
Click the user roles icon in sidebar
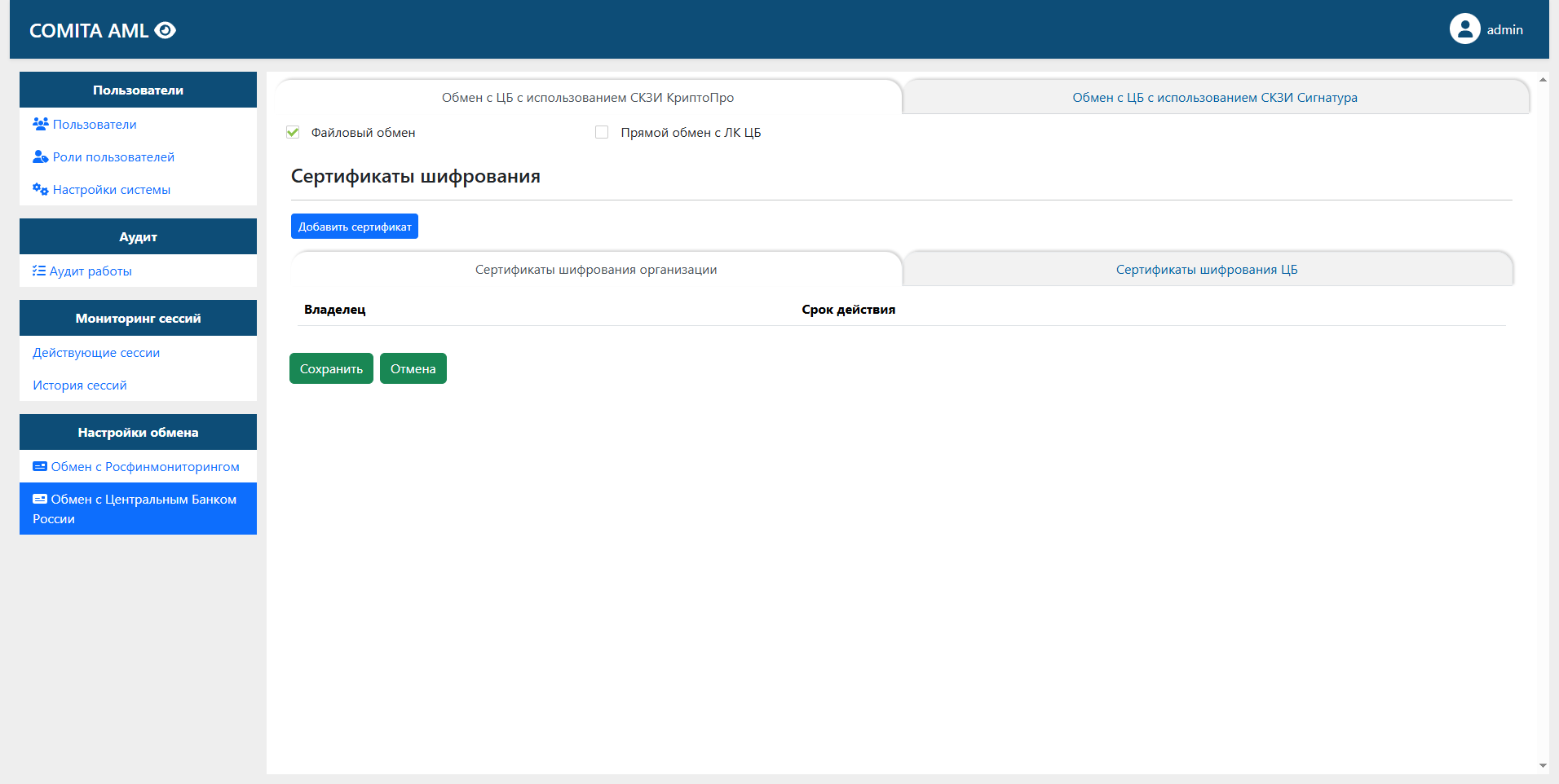(x=40, y=156)
